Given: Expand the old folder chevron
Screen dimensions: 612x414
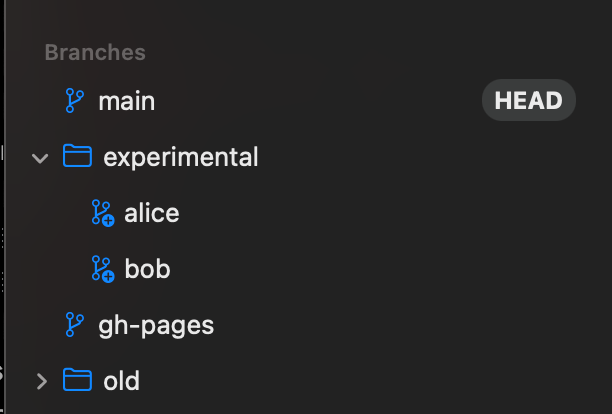Looking at the screenshot, I should (41, 381).
